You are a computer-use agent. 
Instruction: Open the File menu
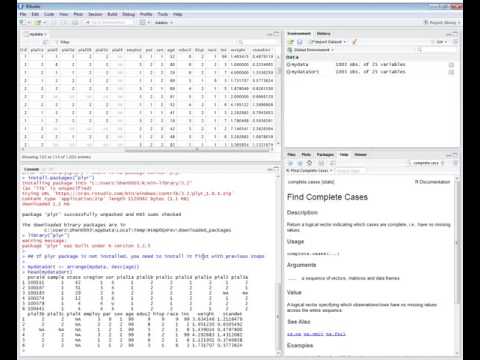(x=23, y=14)
